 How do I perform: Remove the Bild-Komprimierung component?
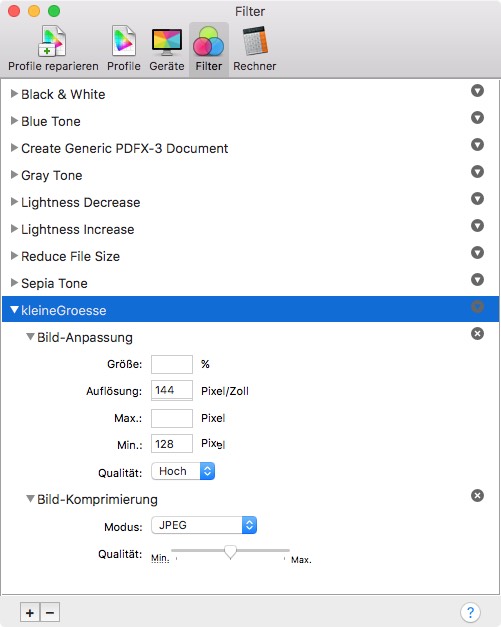pos(477,495)
